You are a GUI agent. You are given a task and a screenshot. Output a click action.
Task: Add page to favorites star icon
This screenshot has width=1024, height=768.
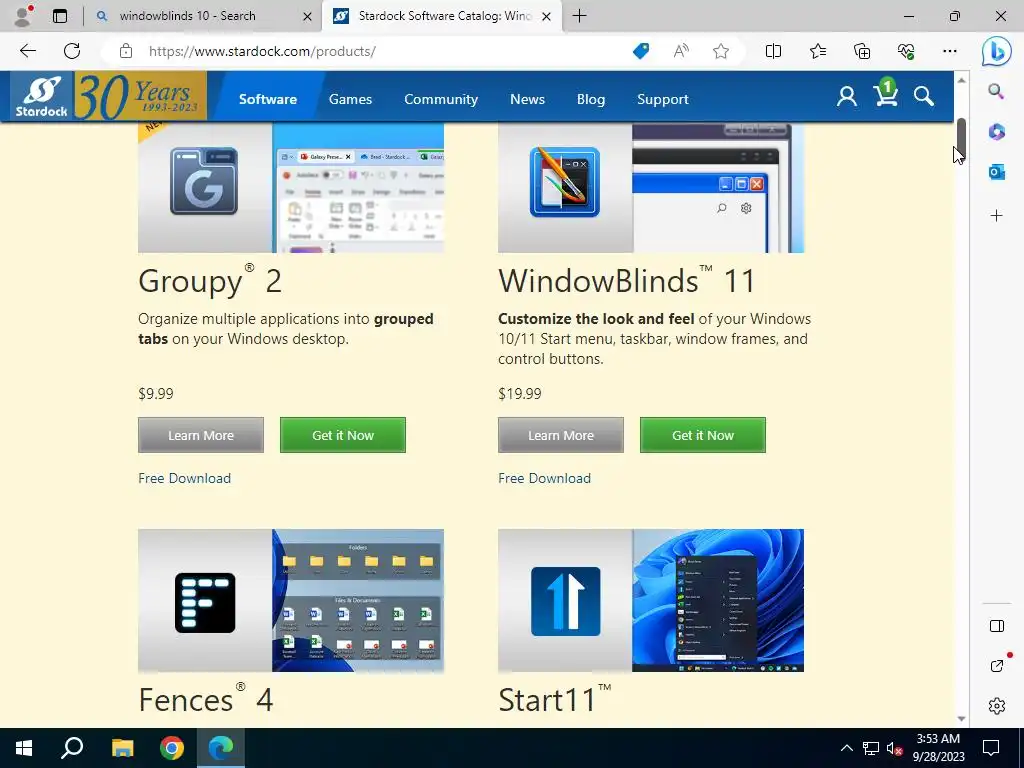[721, 51]
